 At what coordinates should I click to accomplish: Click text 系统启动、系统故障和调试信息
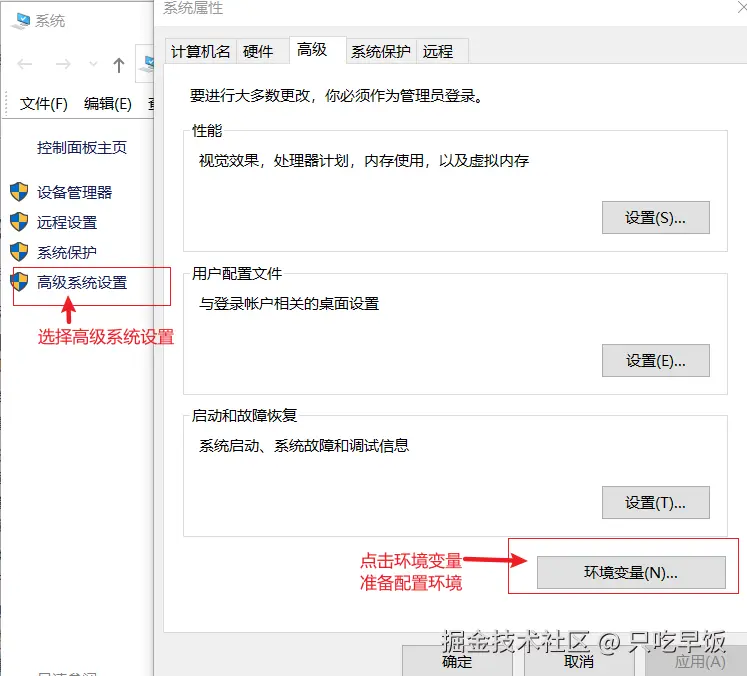coord(304,445)
